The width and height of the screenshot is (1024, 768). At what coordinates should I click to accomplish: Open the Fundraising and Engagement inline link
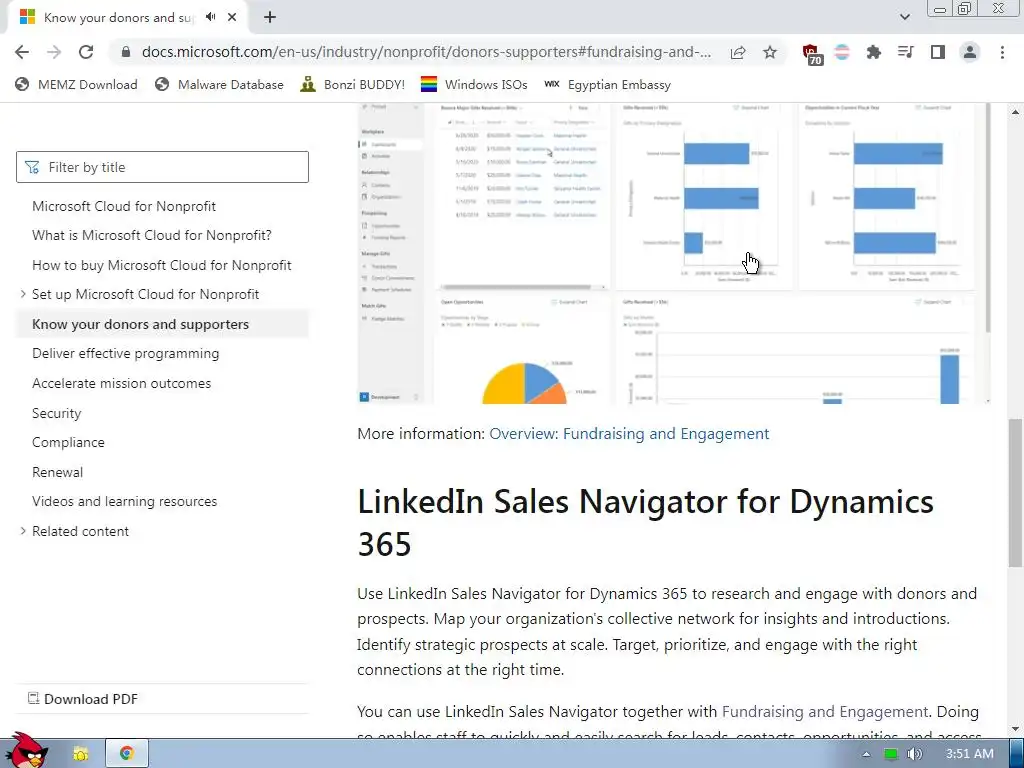pos(825,711)
